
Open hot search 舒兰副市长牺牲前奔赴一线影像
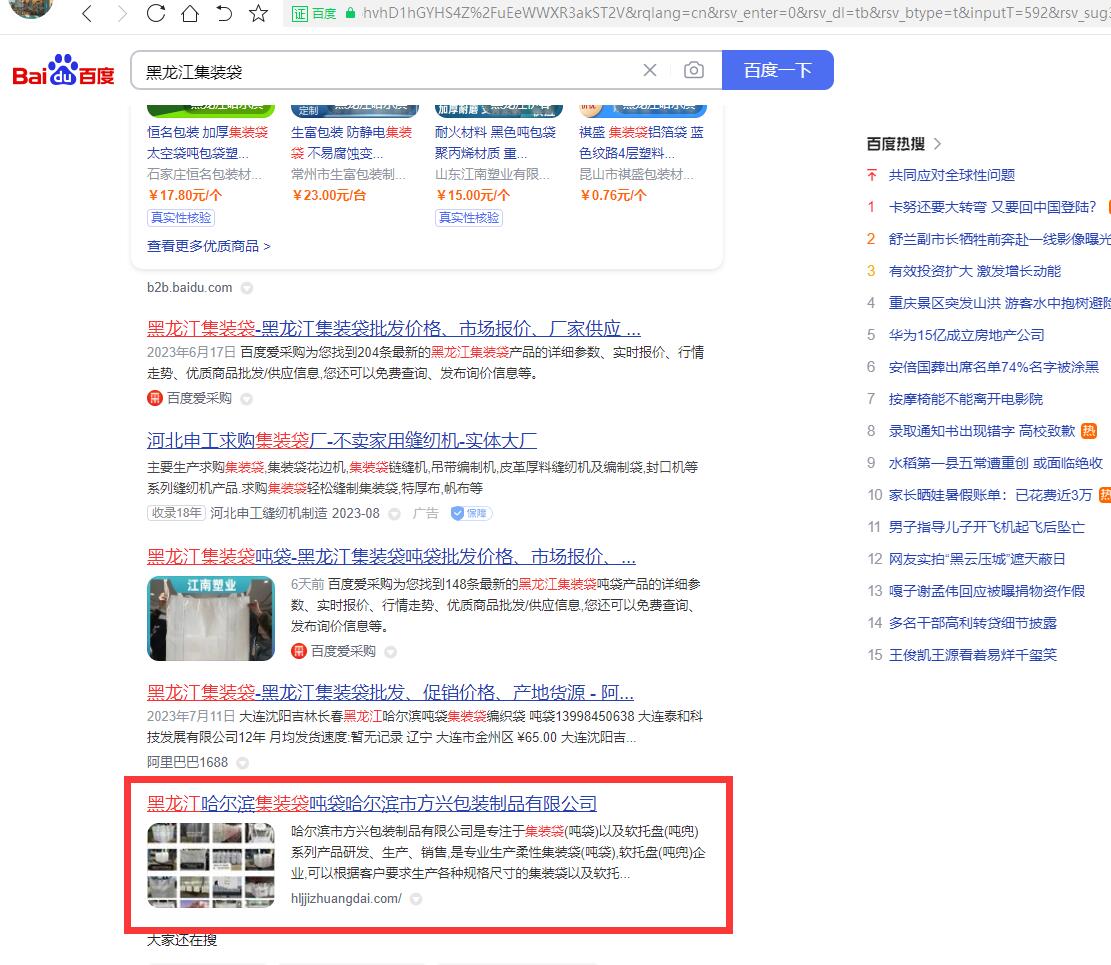click(999, 239)
